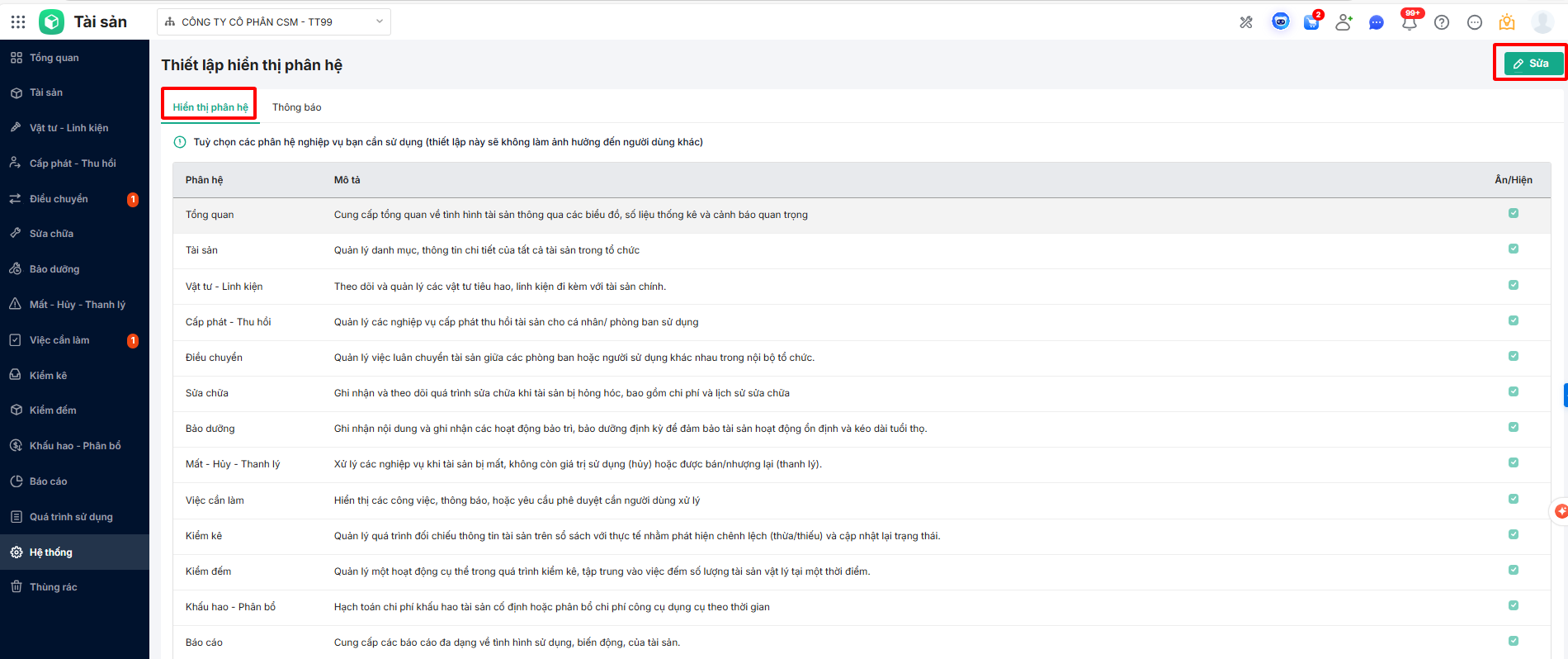Open the help question mark icon

1442,22
